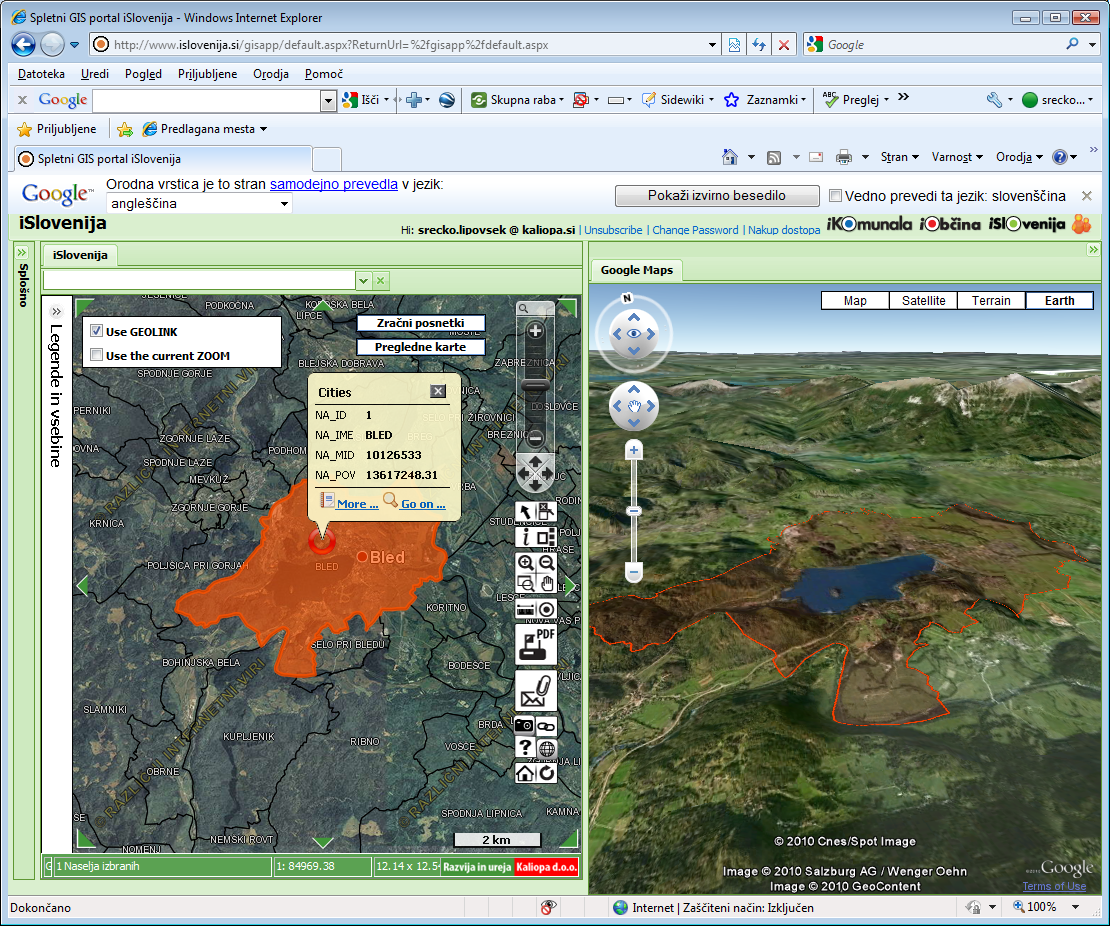The width and height of the screenshot is (1110, 926).
Task: Open the More ... link in Cities popup
Action: (357, 504)
